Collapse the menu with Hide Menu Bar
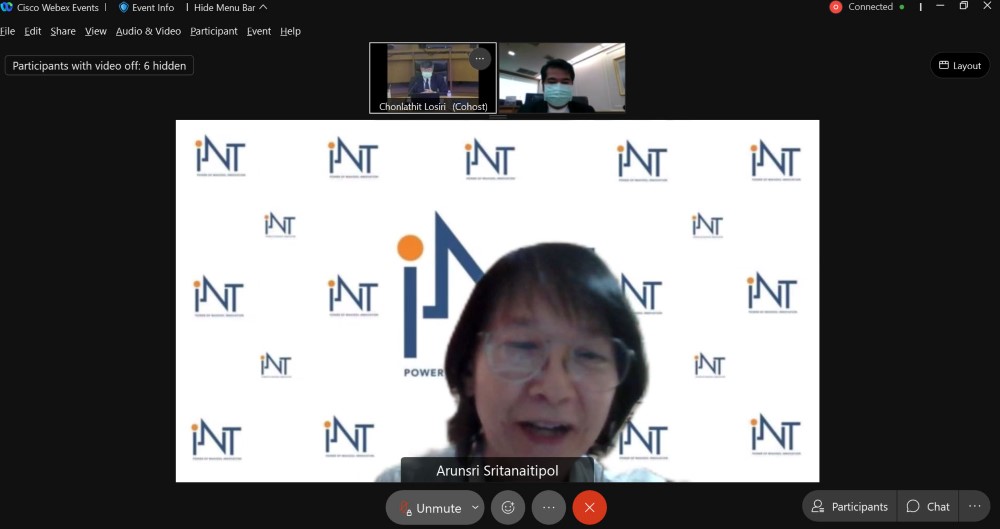Screen dimensions: 1000x529 (230, 8)
